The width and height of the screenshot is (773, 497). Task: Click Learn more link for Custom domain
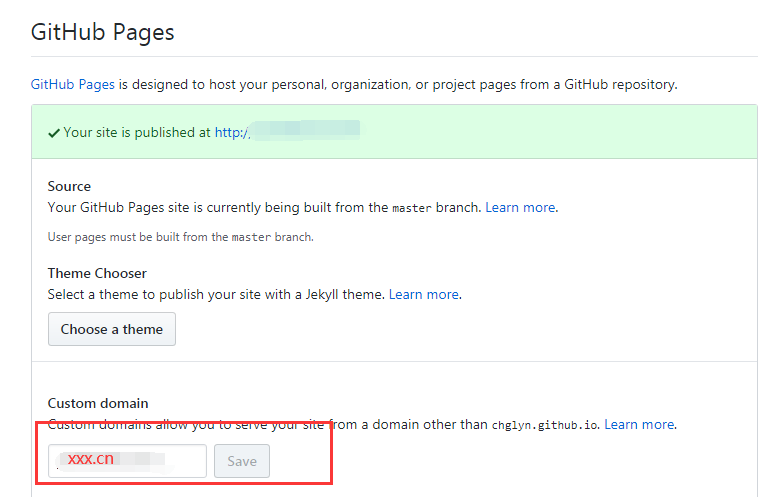639,425
